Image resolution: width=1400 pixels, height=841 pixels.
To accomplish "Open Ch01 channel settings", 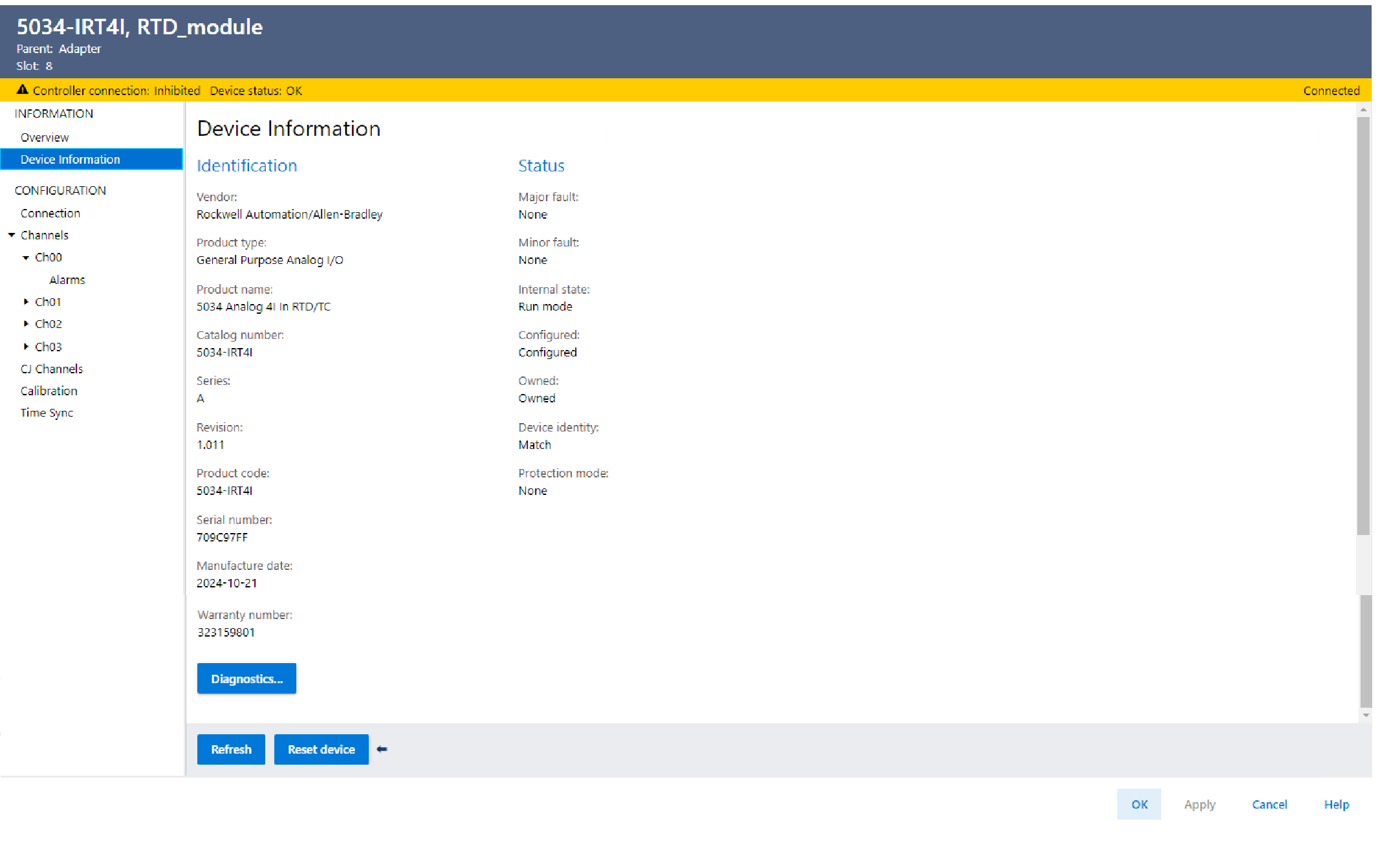I will tap(48, 301).
